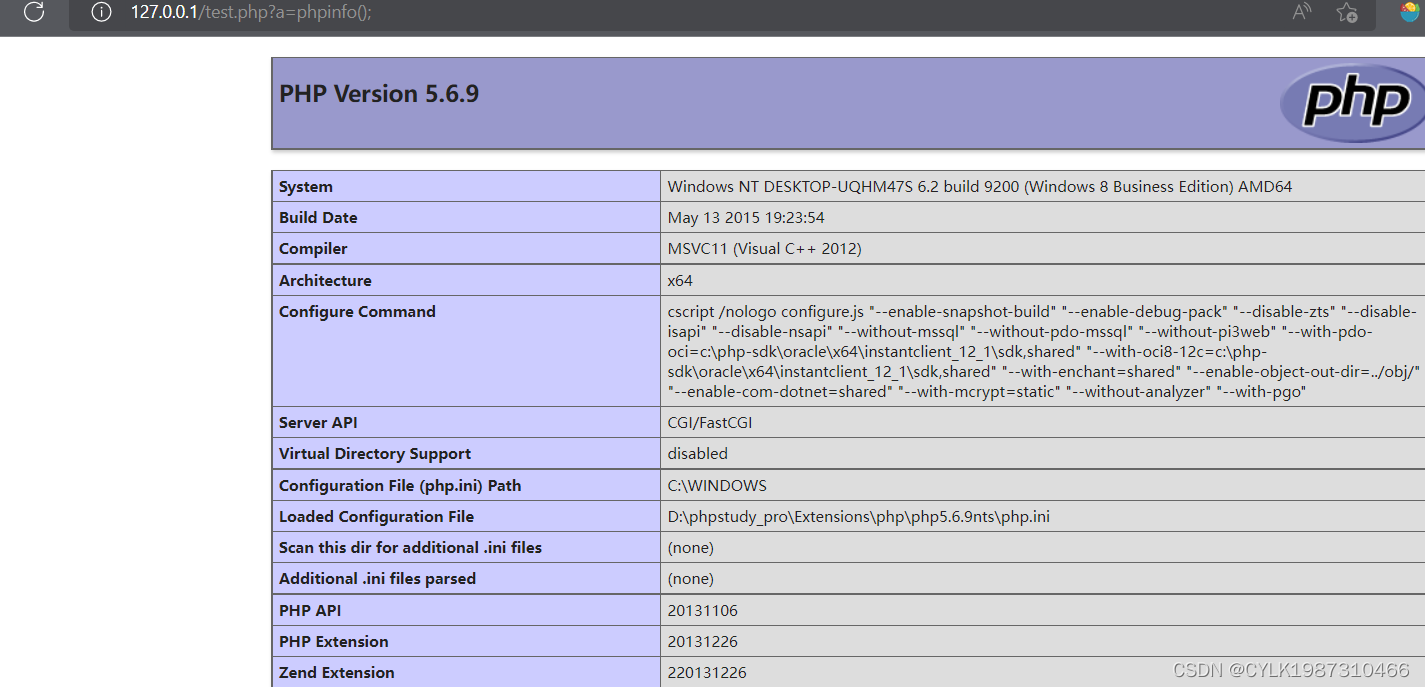Click '(none)' next to Scan this dir
This screenshot has width=1425, height=687.
(x=690, y=548)
